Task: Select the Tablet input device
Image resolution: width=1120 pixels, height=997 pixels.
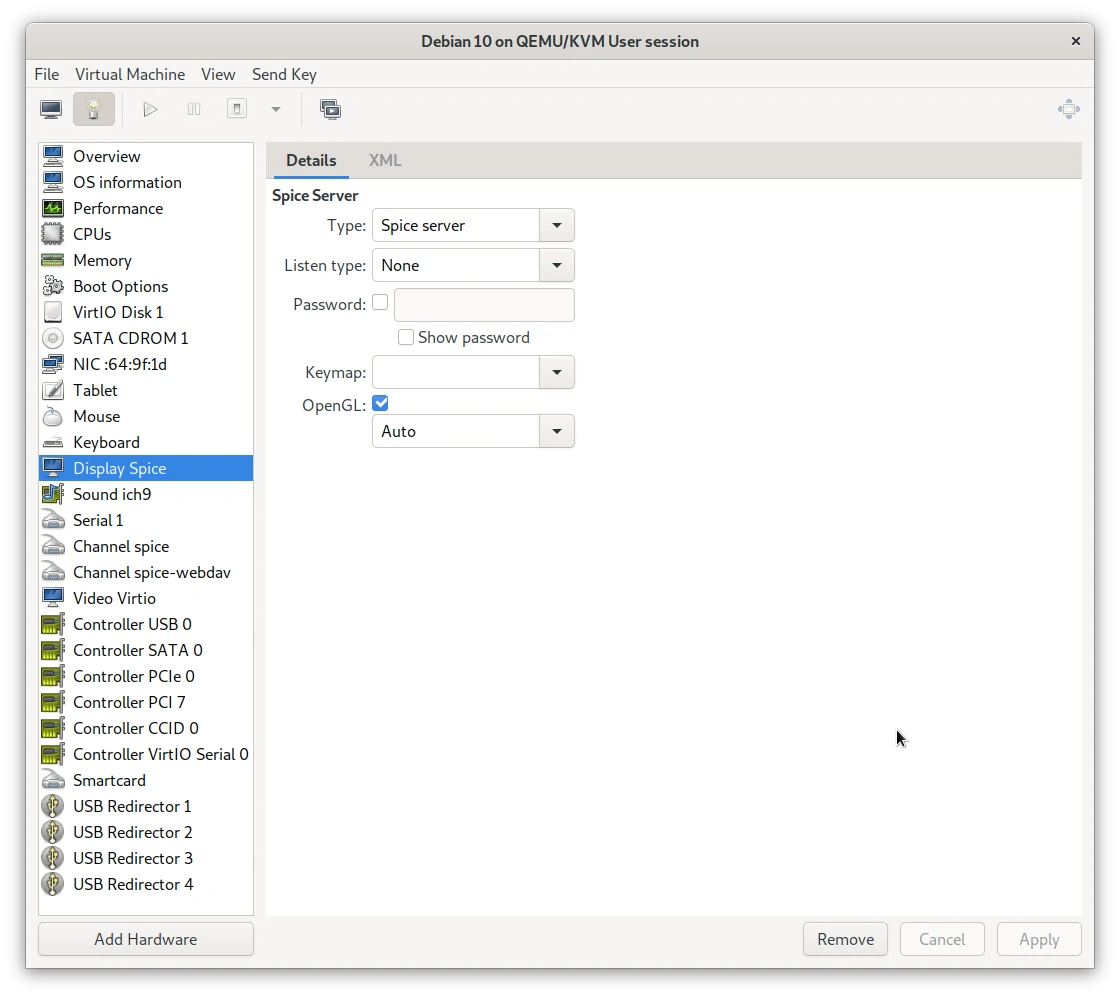Action: tap(146, 391)
